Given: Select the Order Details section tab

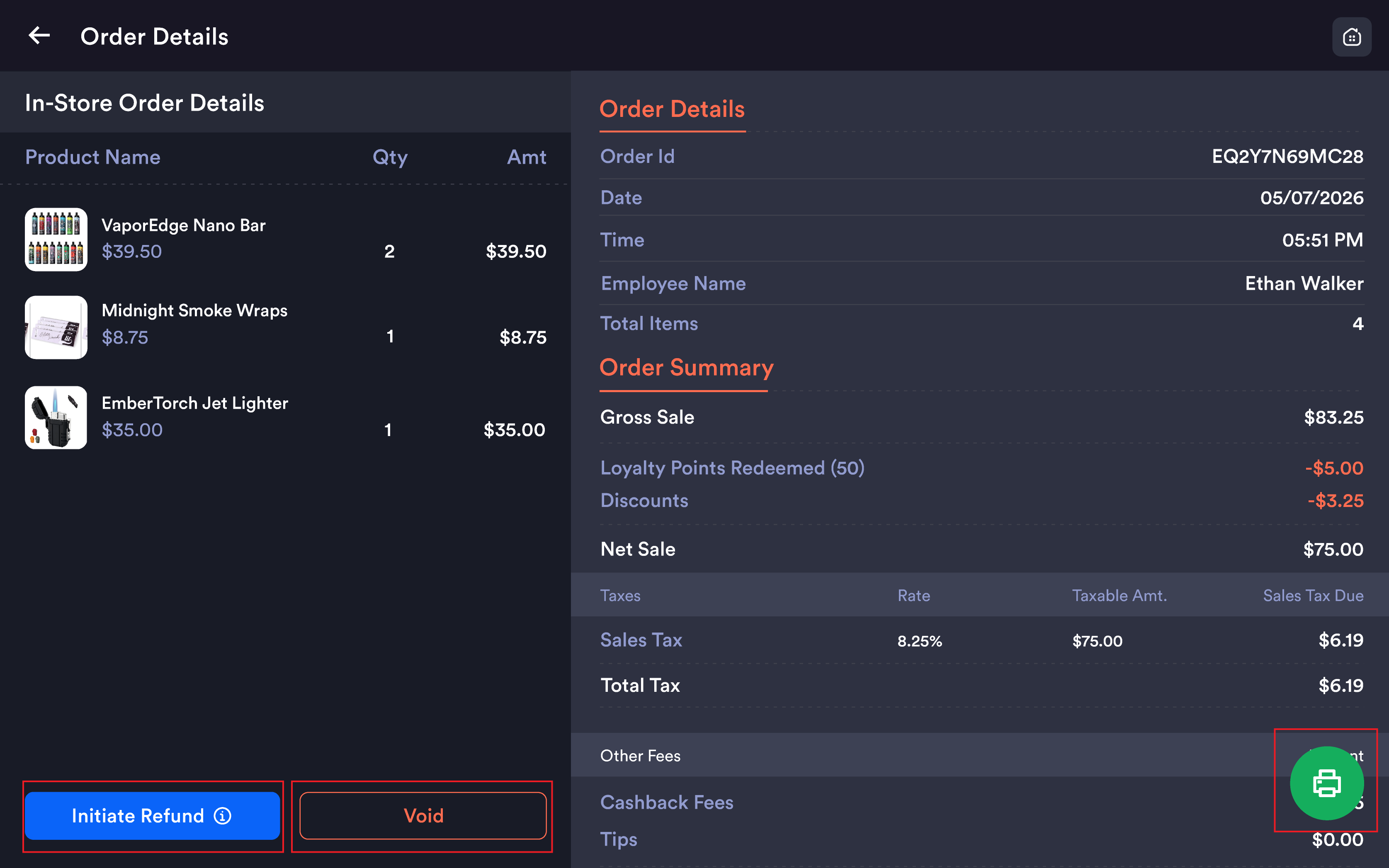Looking at the screenshot, I should 673,109.
